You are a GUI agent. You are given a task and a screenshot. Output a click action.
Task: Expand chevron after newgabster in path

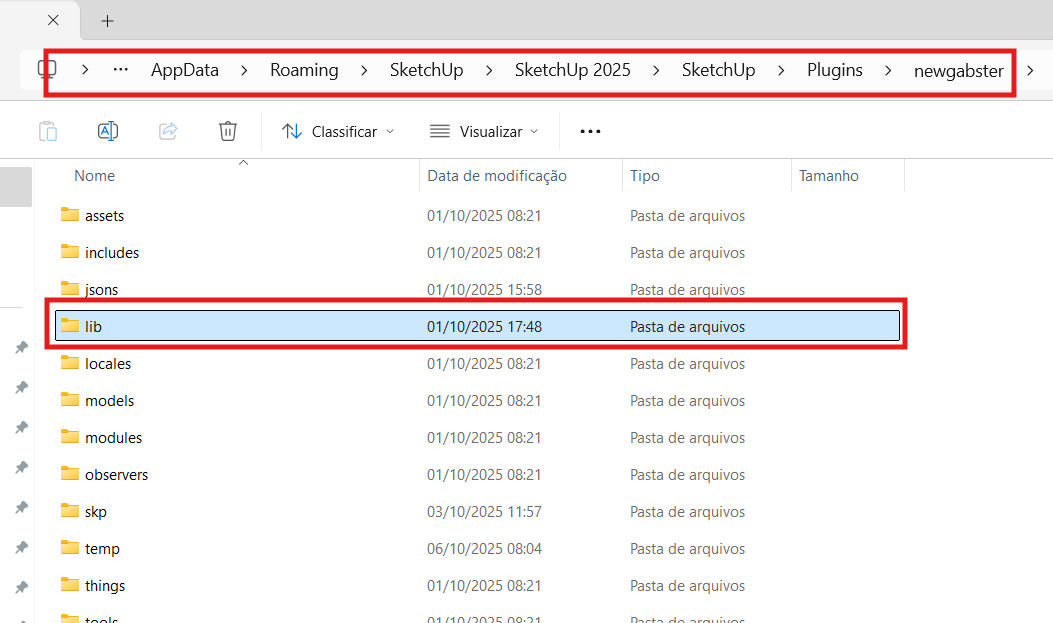1030,70
